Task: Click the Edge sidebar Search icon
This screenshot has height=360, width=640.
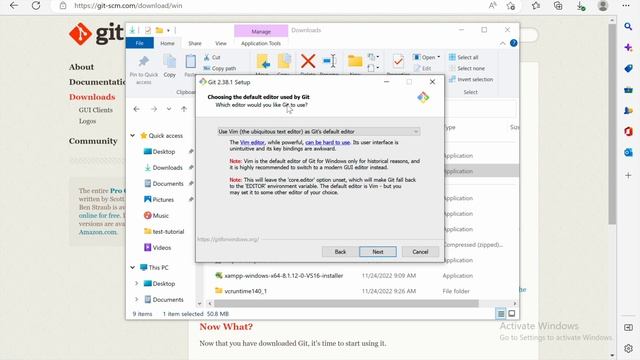Action: click(628, 27)
